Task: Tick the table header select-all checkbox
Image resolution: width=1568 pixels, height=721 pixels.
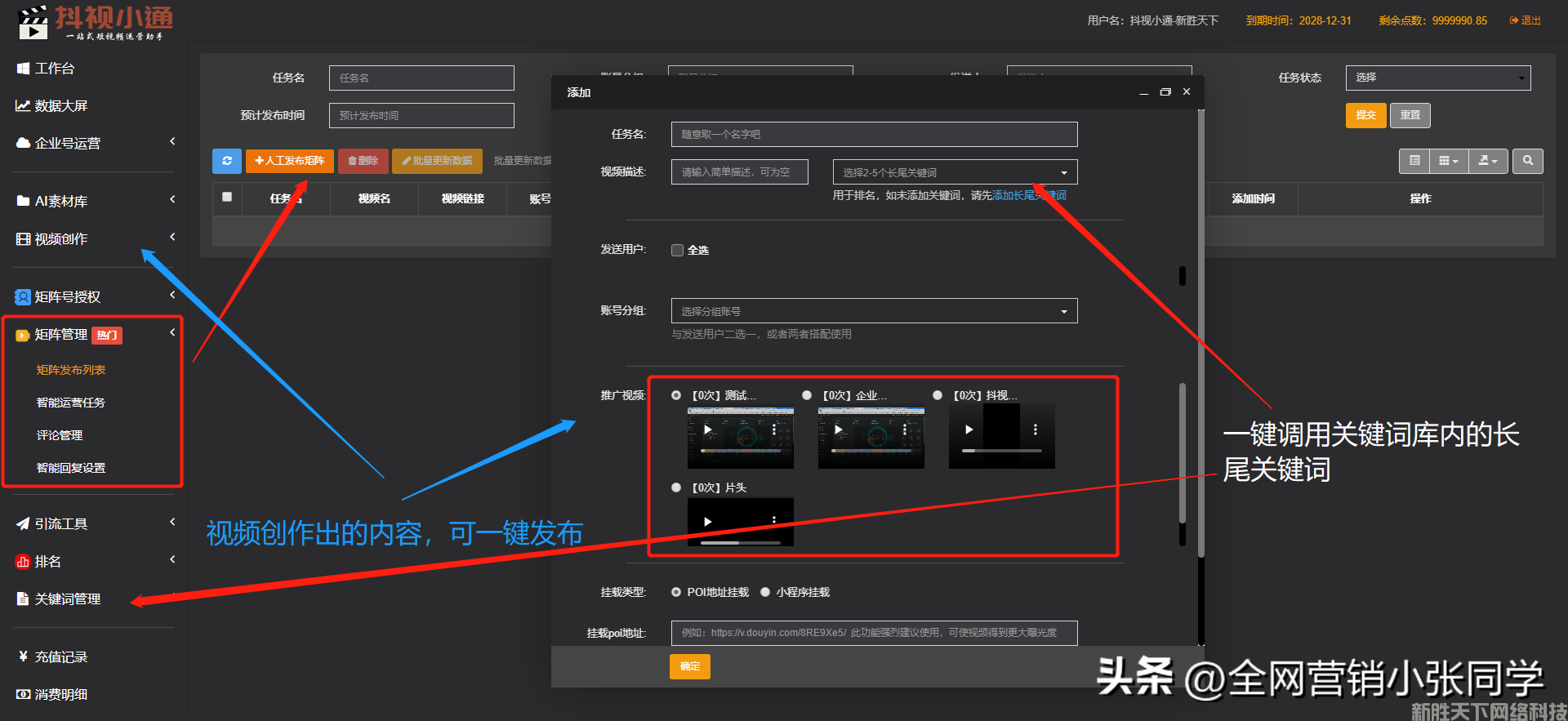Action: [227, 198]
